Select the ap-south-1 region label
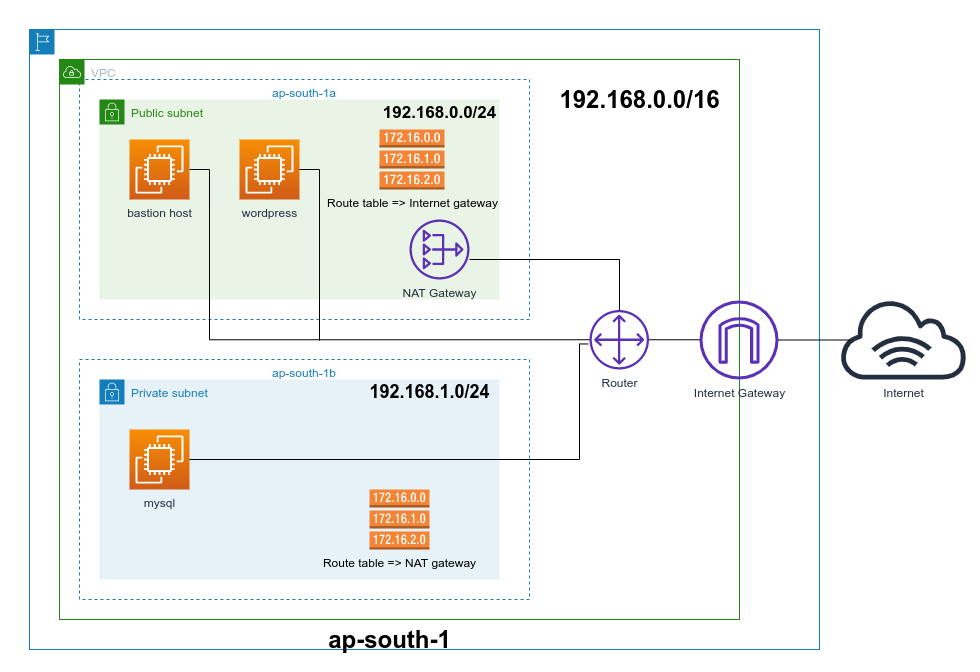The height and width of the screenshot is (672, 980). (389, 638)
